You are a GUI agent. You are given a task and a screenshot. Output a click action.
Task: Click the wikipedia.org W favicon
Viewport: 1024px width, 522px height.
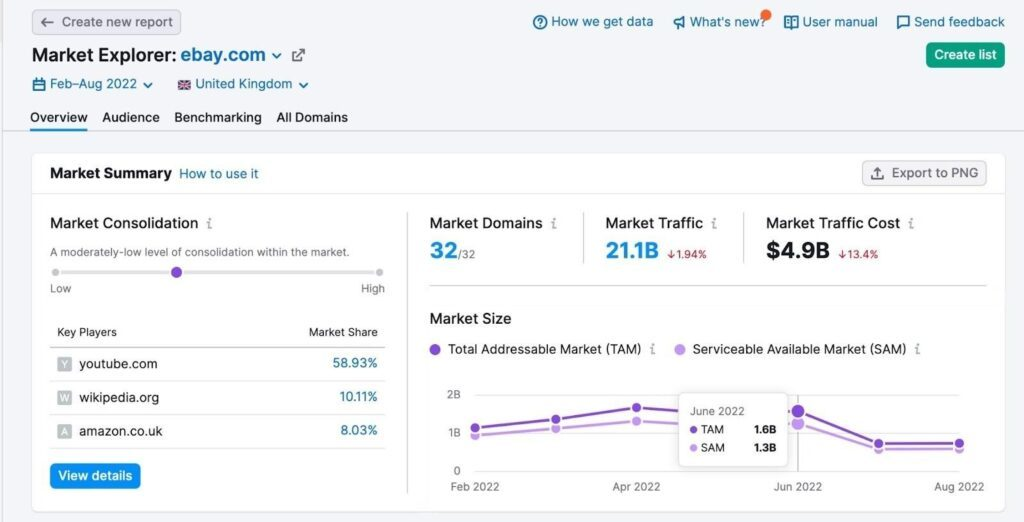click(64, 397)
